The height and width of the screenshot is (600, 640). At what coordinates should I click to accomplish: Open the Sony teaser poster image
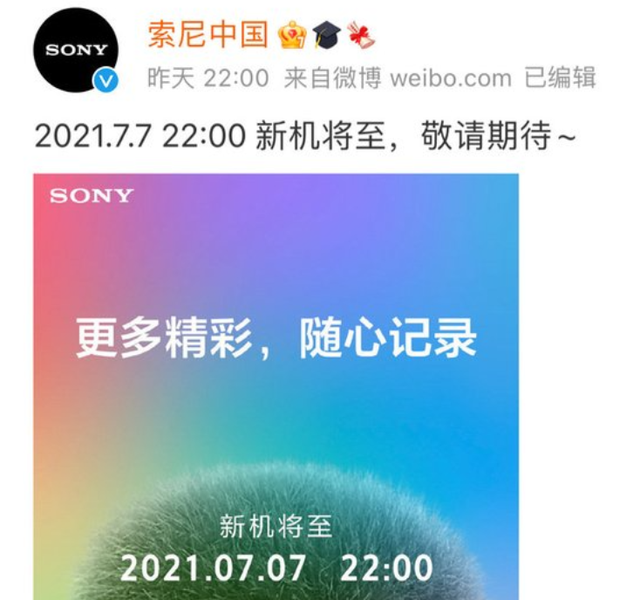[x=276, y=387]
